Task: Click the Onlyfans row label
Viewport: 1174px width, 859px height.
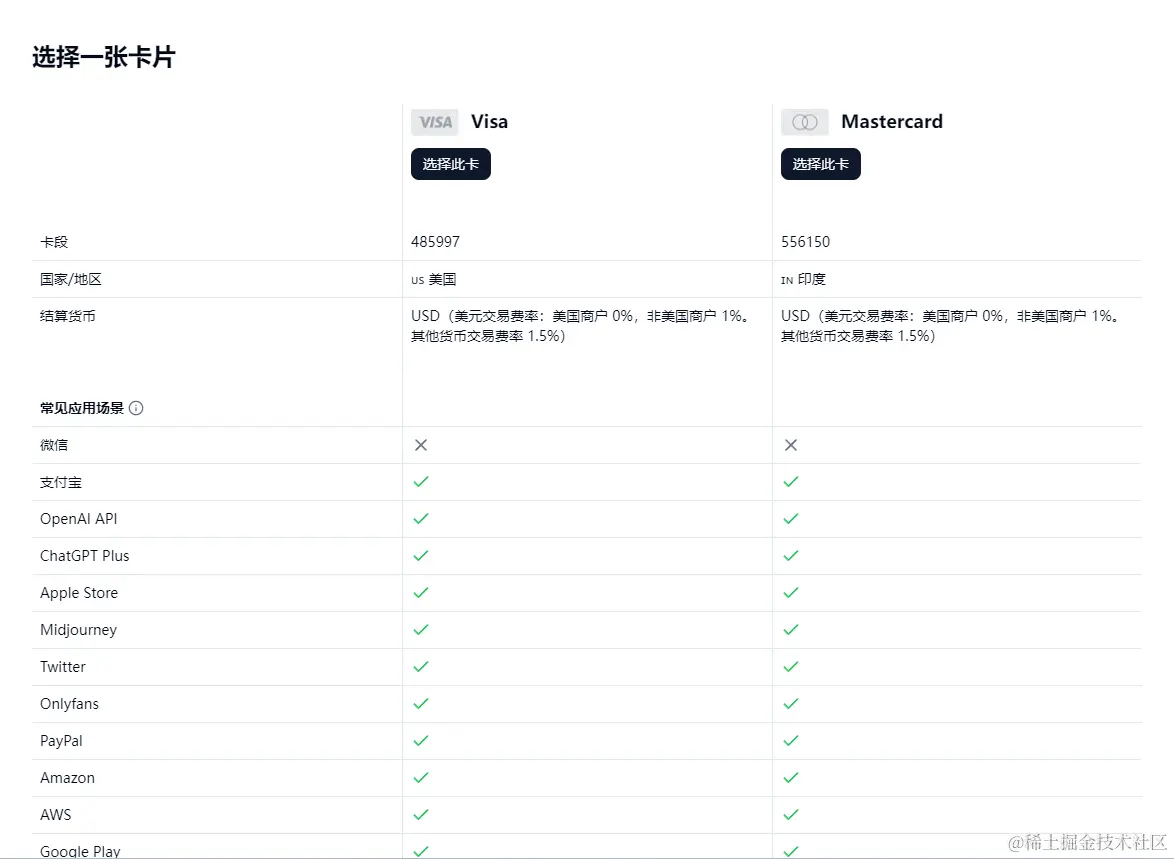Action: [70, 704]
